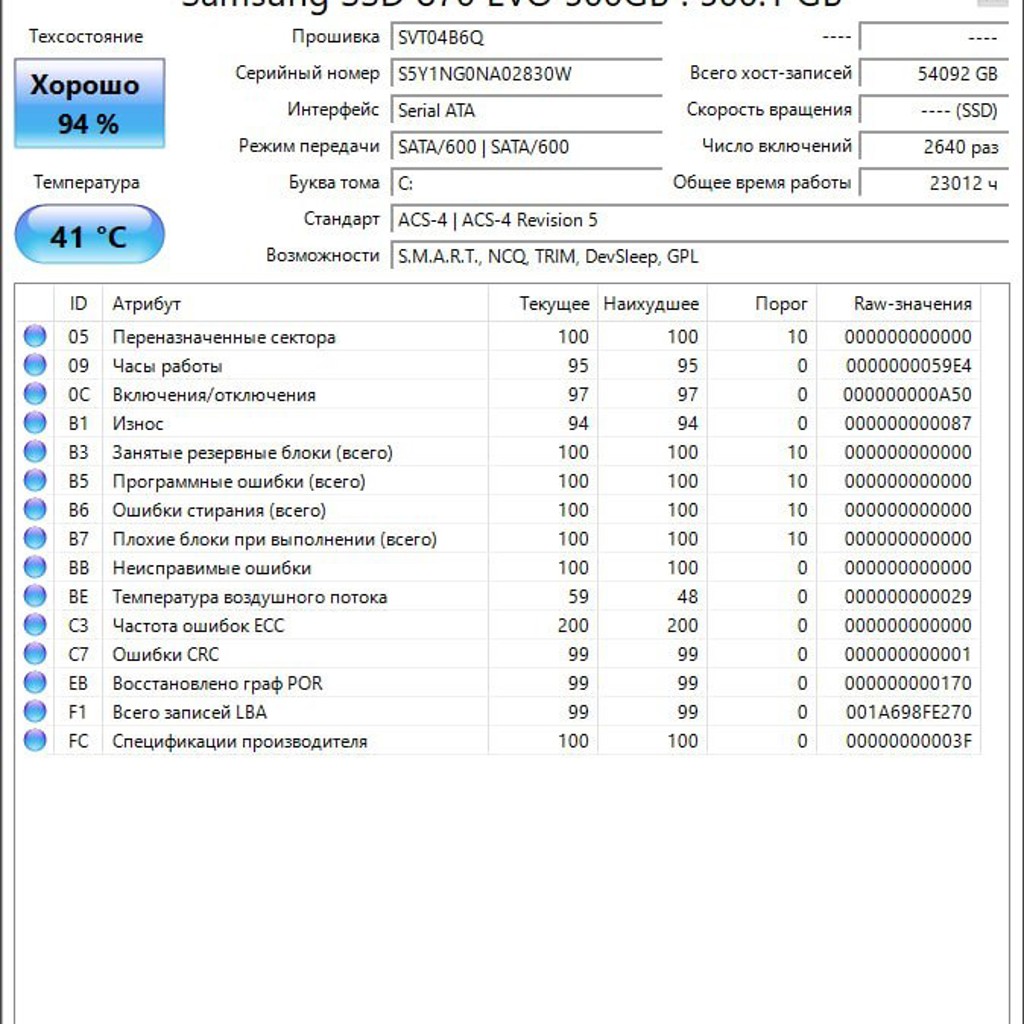Image resolution: width=1024 pixels, height=1024 pixels.
Task: Click the ID column header
Action: (78, 304)
